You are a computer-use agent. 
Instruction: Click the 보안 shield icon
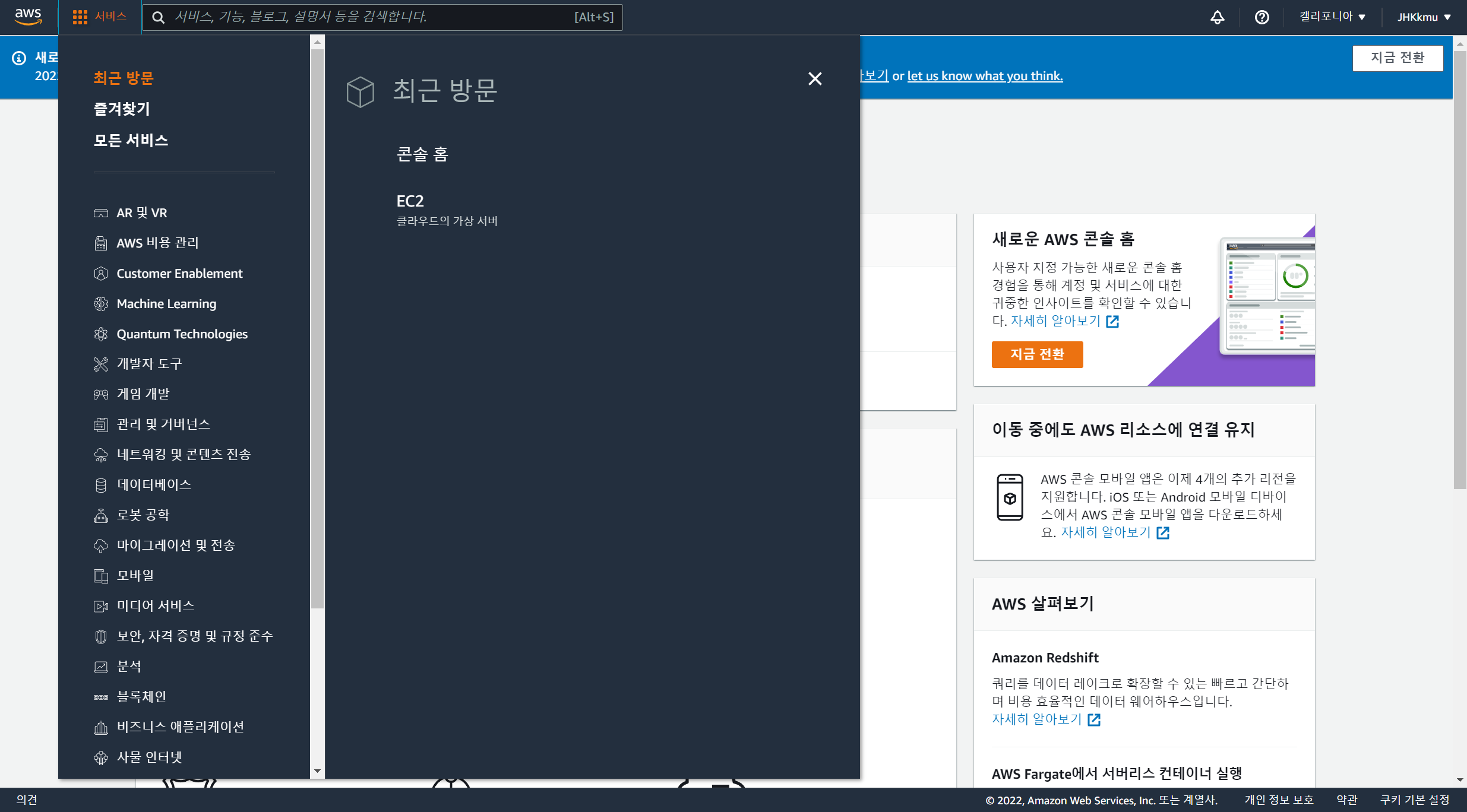[x=101, y=636]
